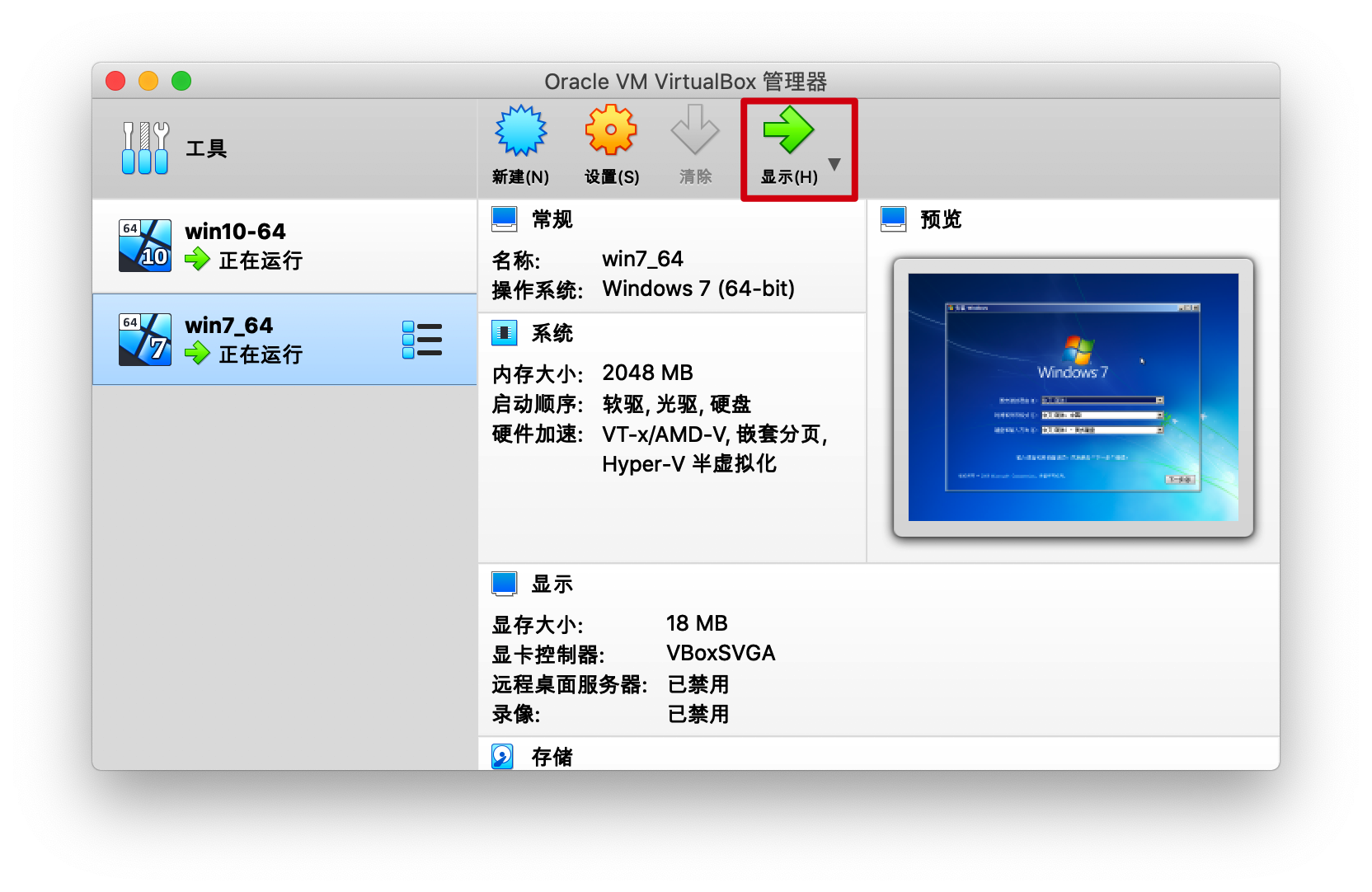Image resolution: width=1372 pixels, height=892 pixels.
Task: Click the Display (显示) section screen icon
Action: point(504,584)
